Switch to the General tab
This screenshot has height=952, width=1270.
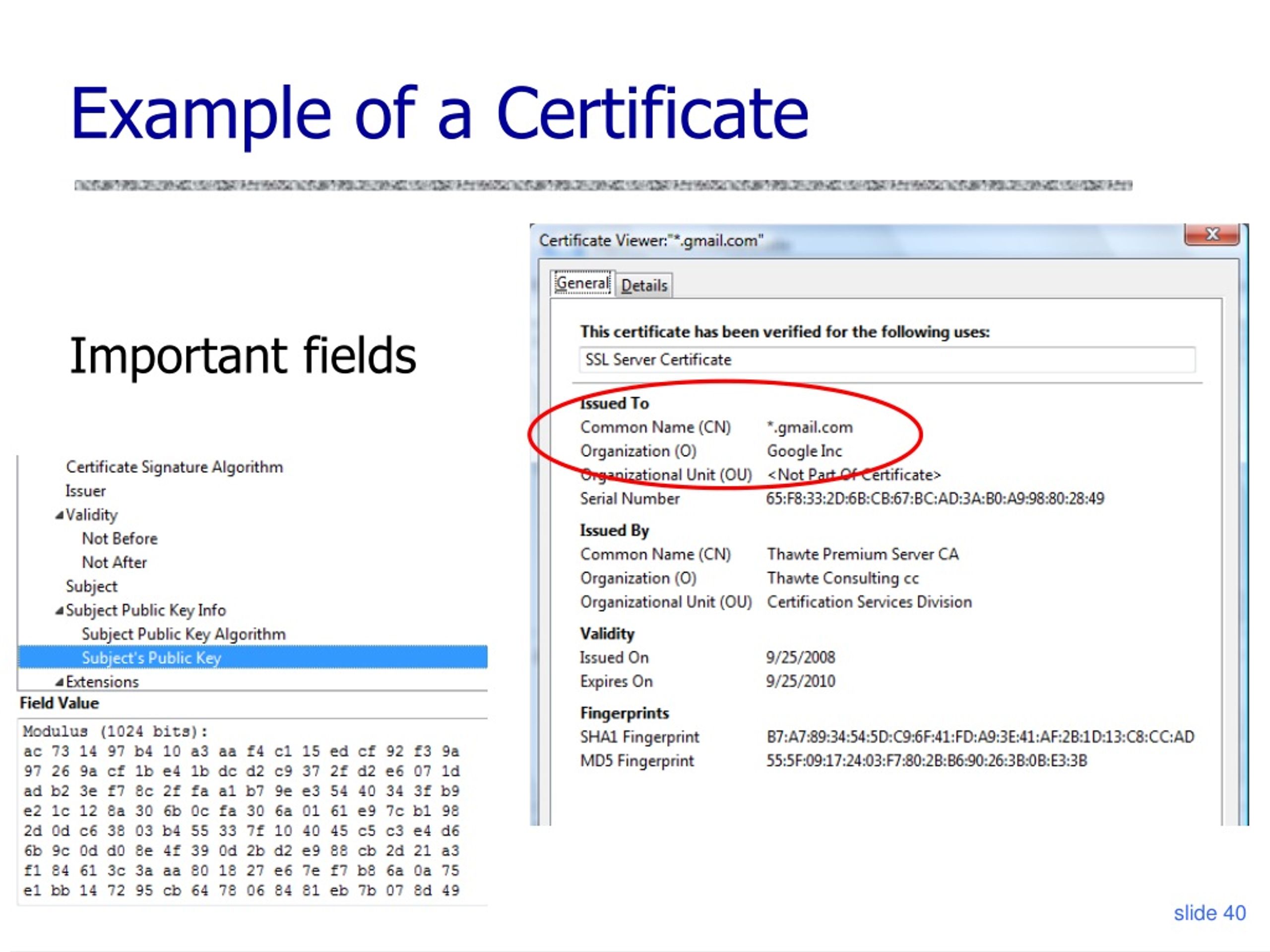coord(582,284)
